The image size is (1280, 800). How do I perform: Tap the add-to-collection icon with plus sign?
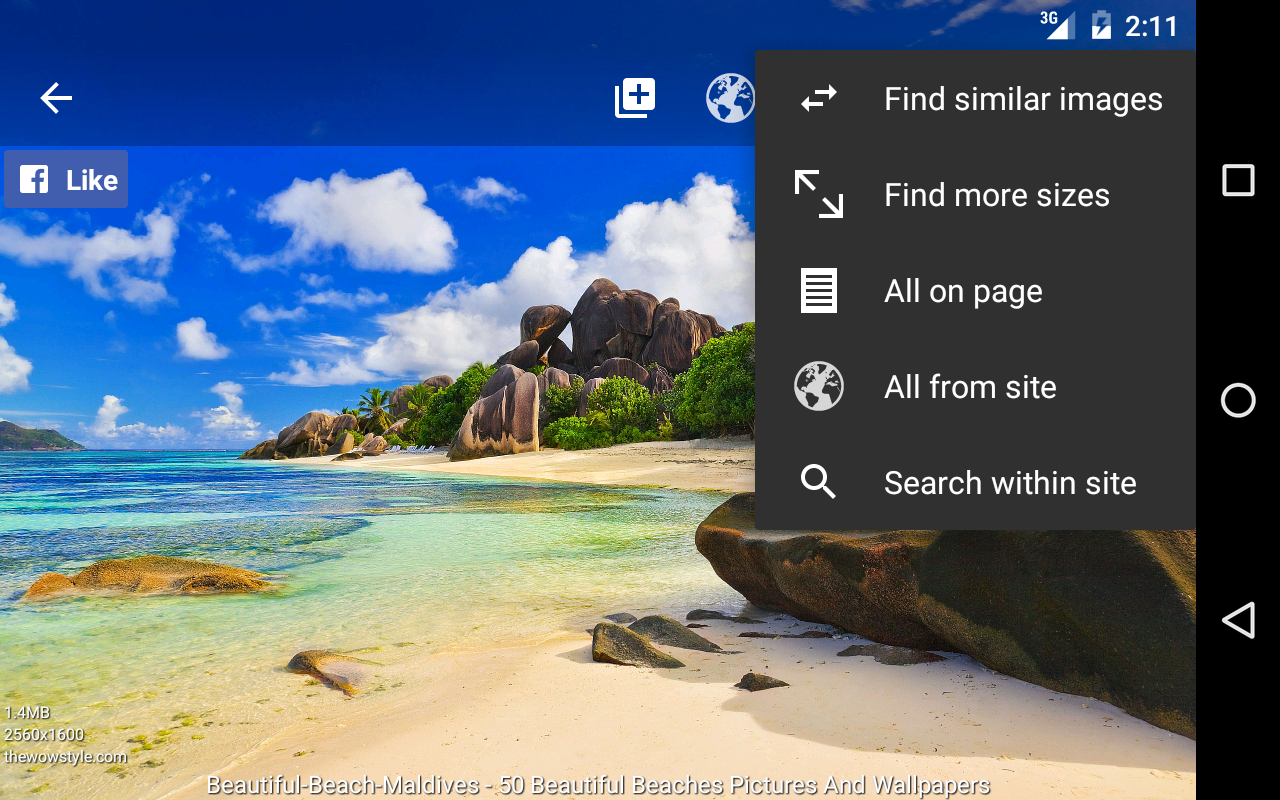click(635, 98)
